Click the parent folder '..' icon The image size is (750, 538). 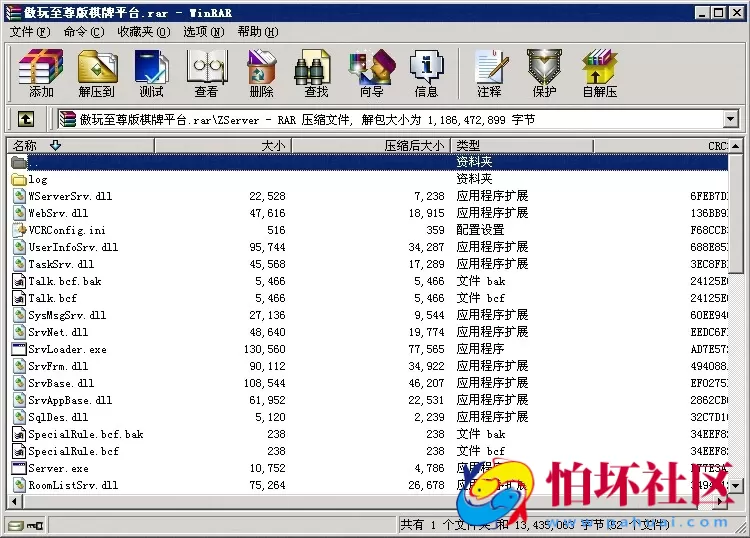(19, 163)
